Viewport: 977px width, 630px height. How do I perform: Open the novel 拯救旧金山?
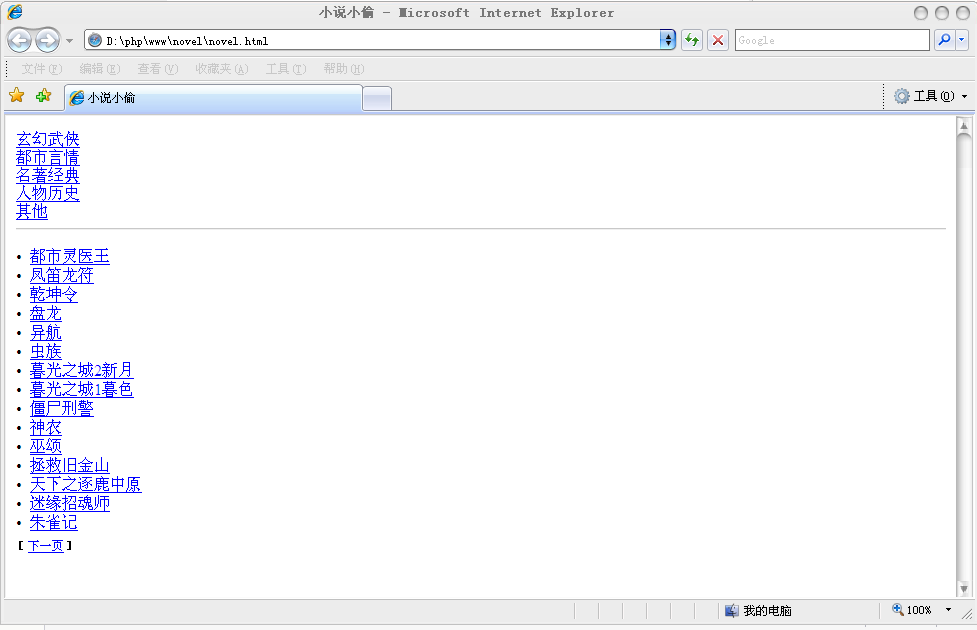[70, 465]
